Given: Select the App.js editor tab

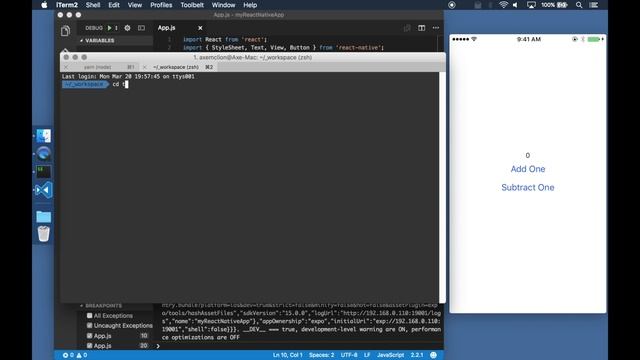Looking at the screenshot, I should pos(167,28).
